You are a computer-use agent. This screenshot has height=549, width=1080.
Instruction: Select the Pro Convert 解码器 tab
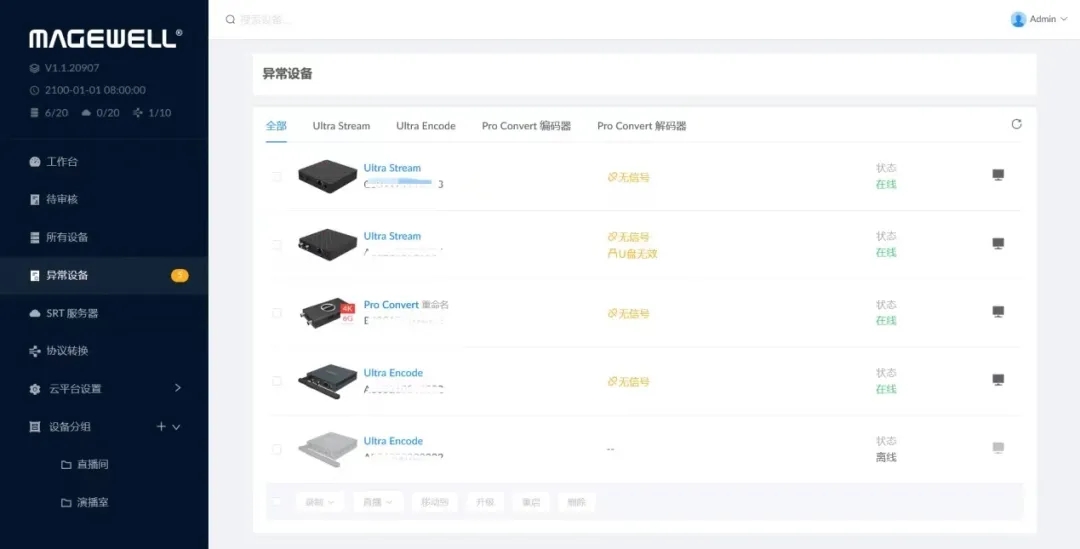[x=641, y=126]
